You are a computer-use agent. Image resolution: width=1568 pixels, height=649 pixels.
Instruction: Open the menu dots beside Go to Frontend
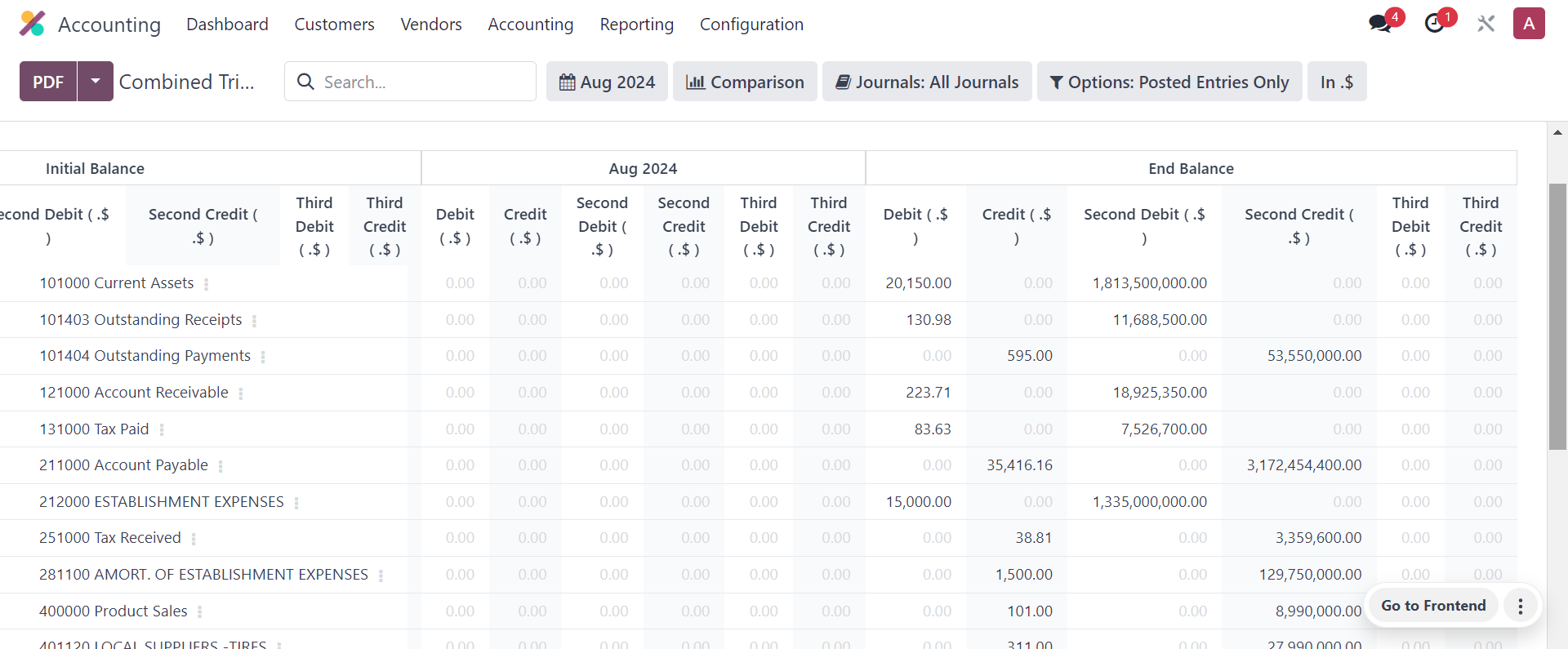1520,606
